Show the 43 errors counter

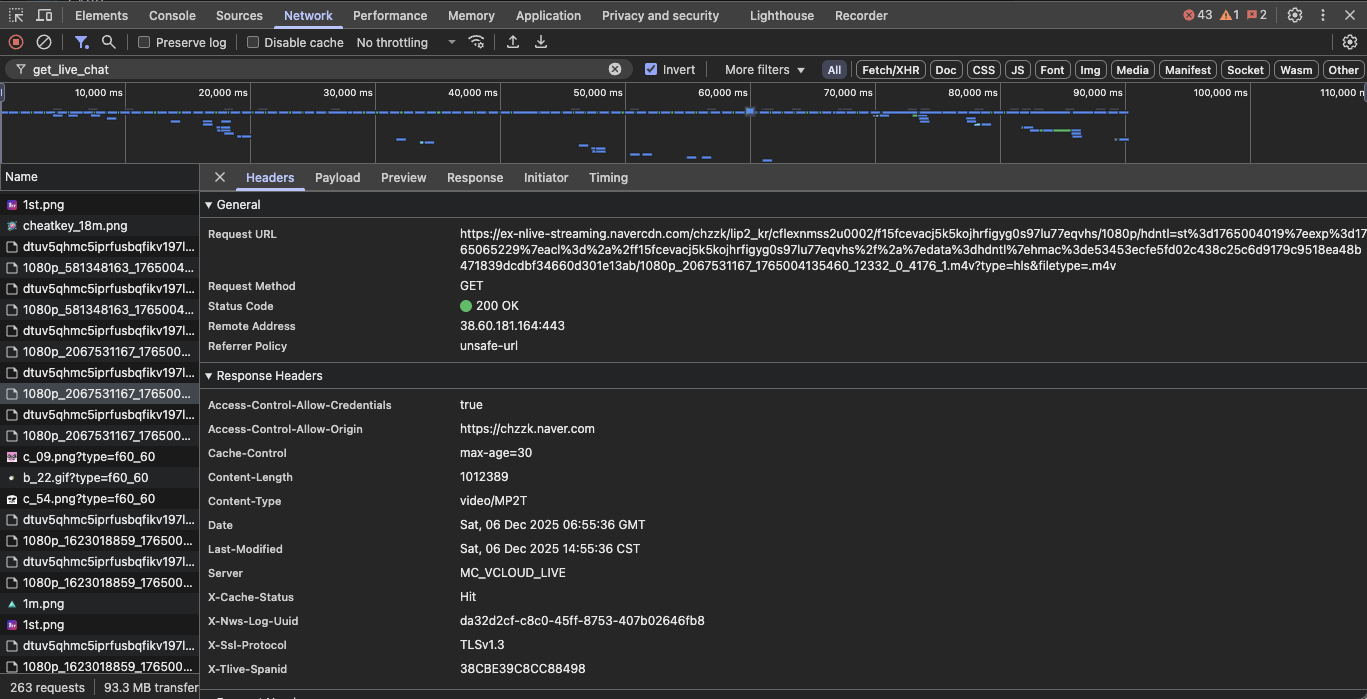tap(1197, 15)
